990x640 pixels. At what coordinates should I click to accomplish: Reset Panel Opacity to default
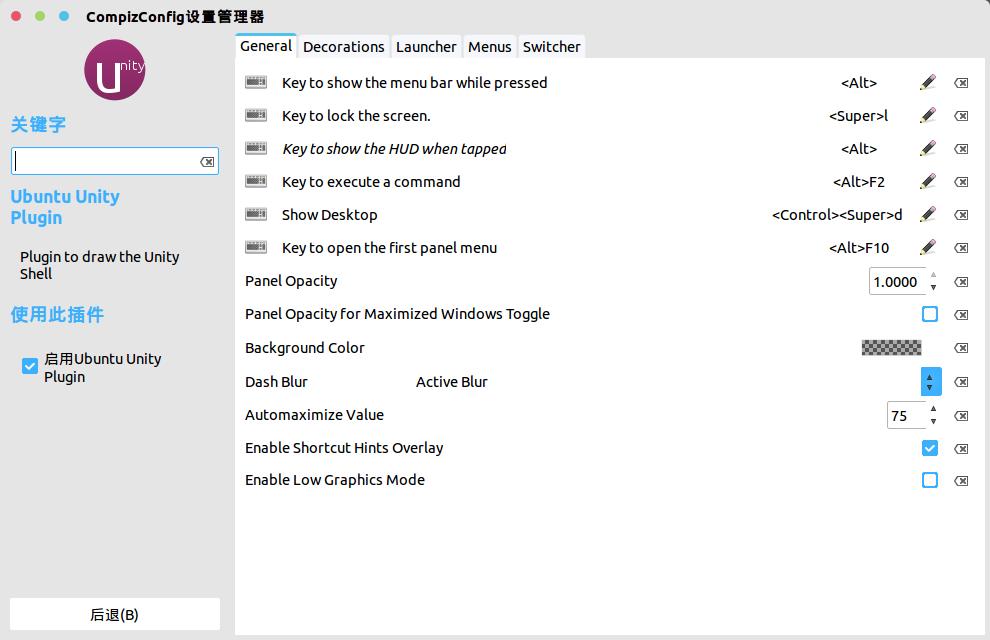click(x=961, y=281)
